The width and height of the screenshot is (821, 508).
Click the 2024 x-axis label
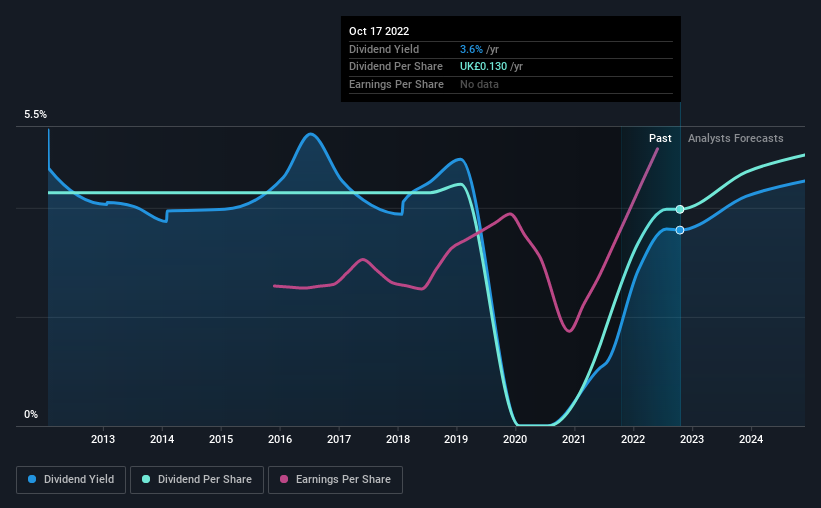coord(751,439)
